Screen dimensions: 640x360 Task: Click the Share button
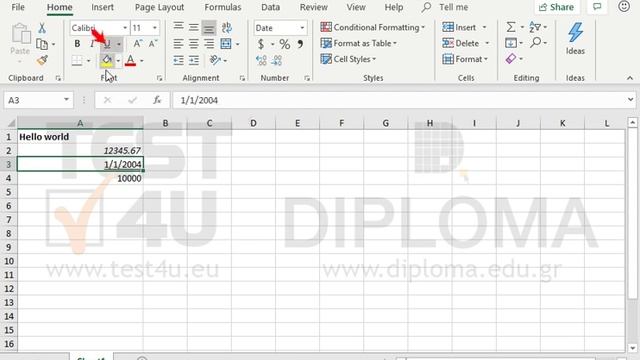pos(556,7)
